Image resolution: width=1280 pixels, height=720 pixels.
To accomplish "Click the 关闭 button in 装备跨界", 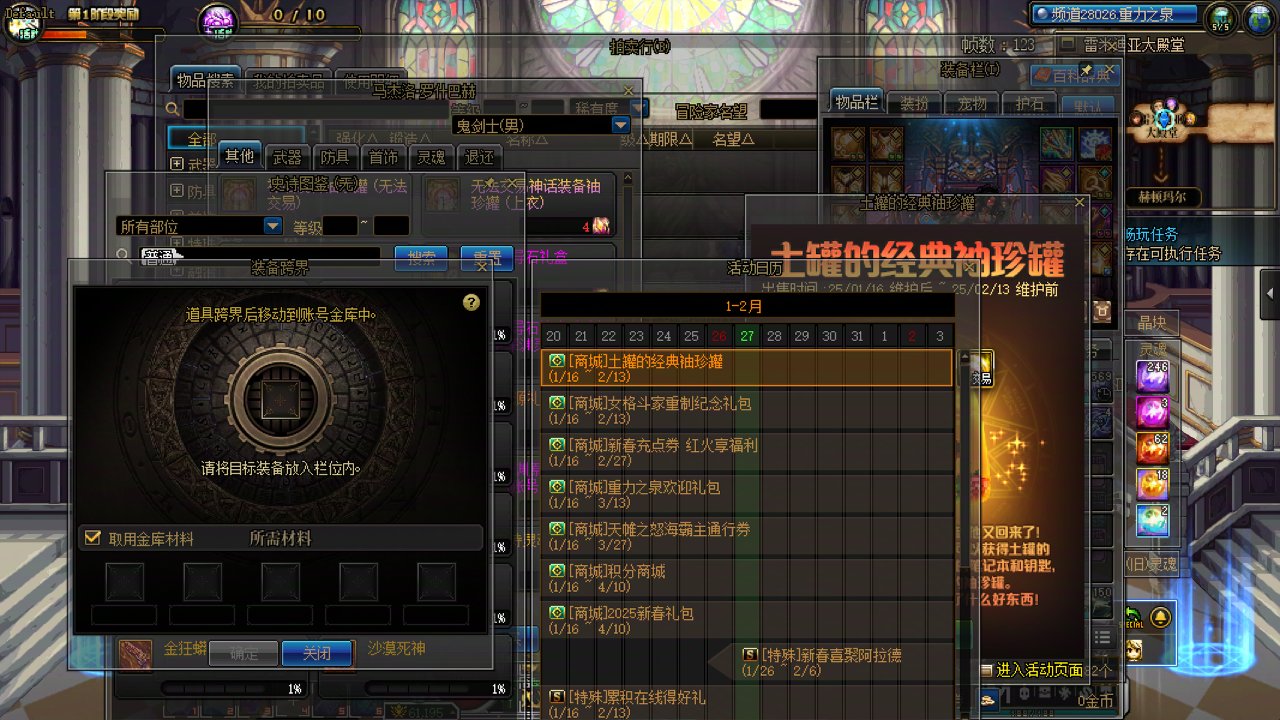I will click(317, 653).
